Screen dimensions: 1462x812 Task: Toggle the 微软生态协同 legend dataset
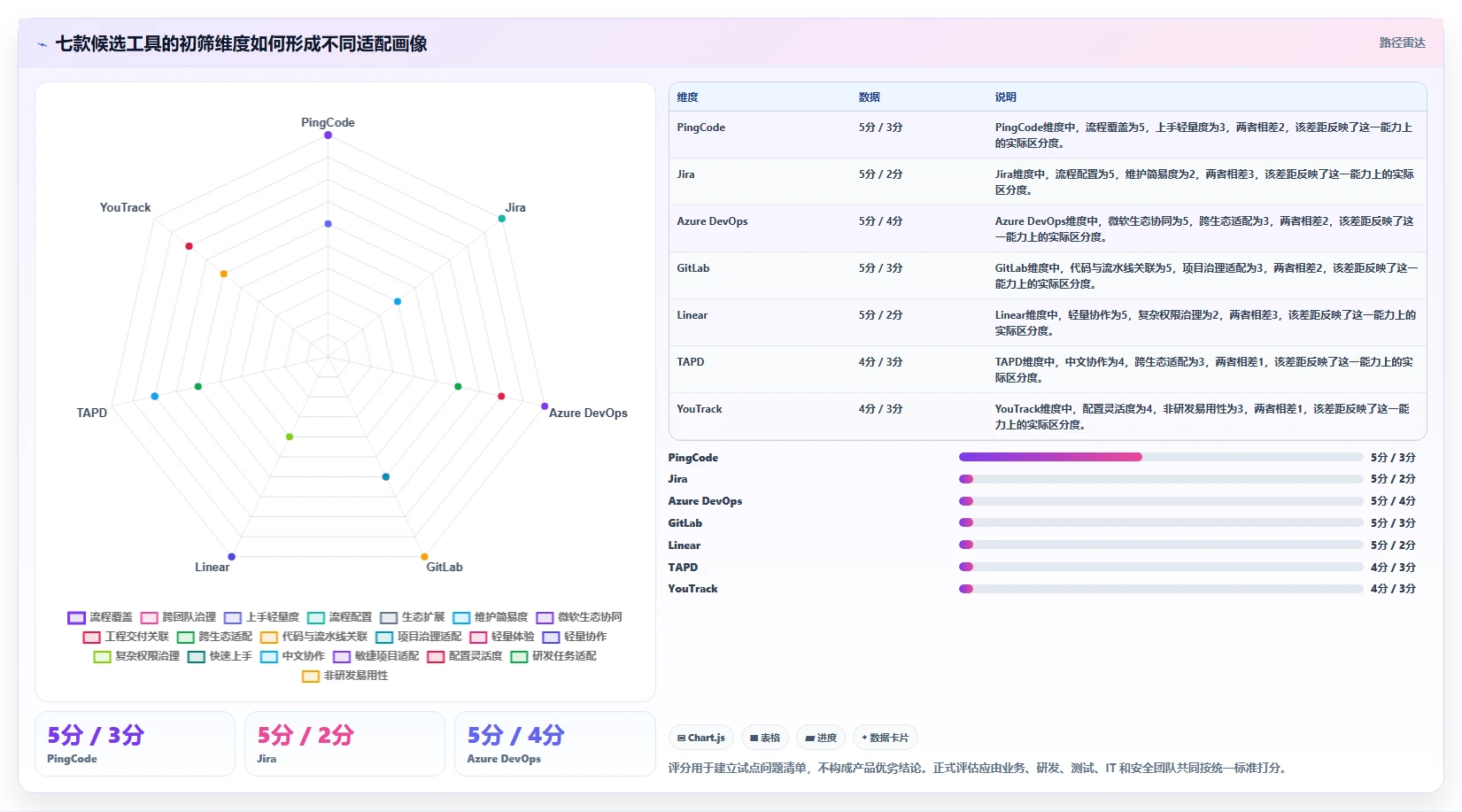[578, 617]
